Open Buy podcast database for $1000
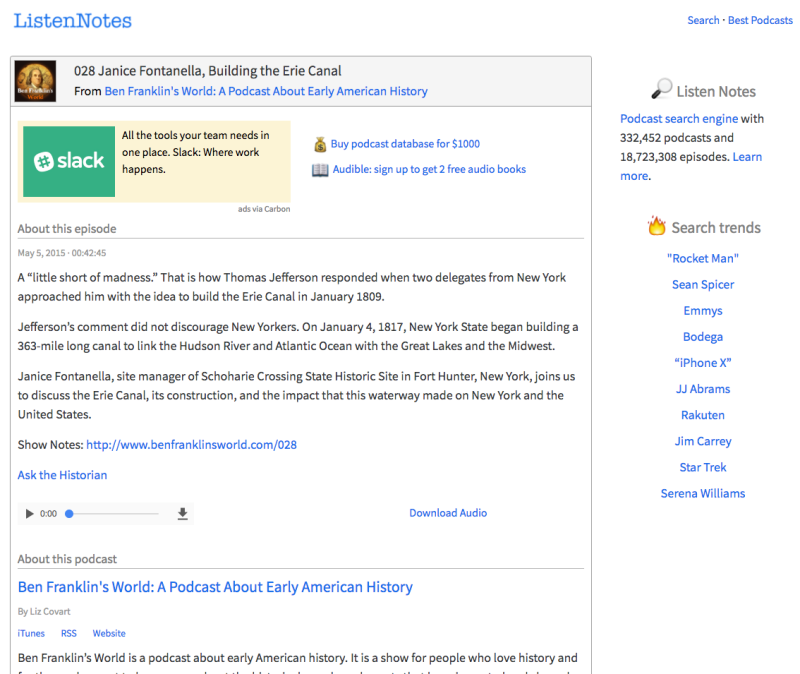 pyautogui.click(x=405, y=144)
